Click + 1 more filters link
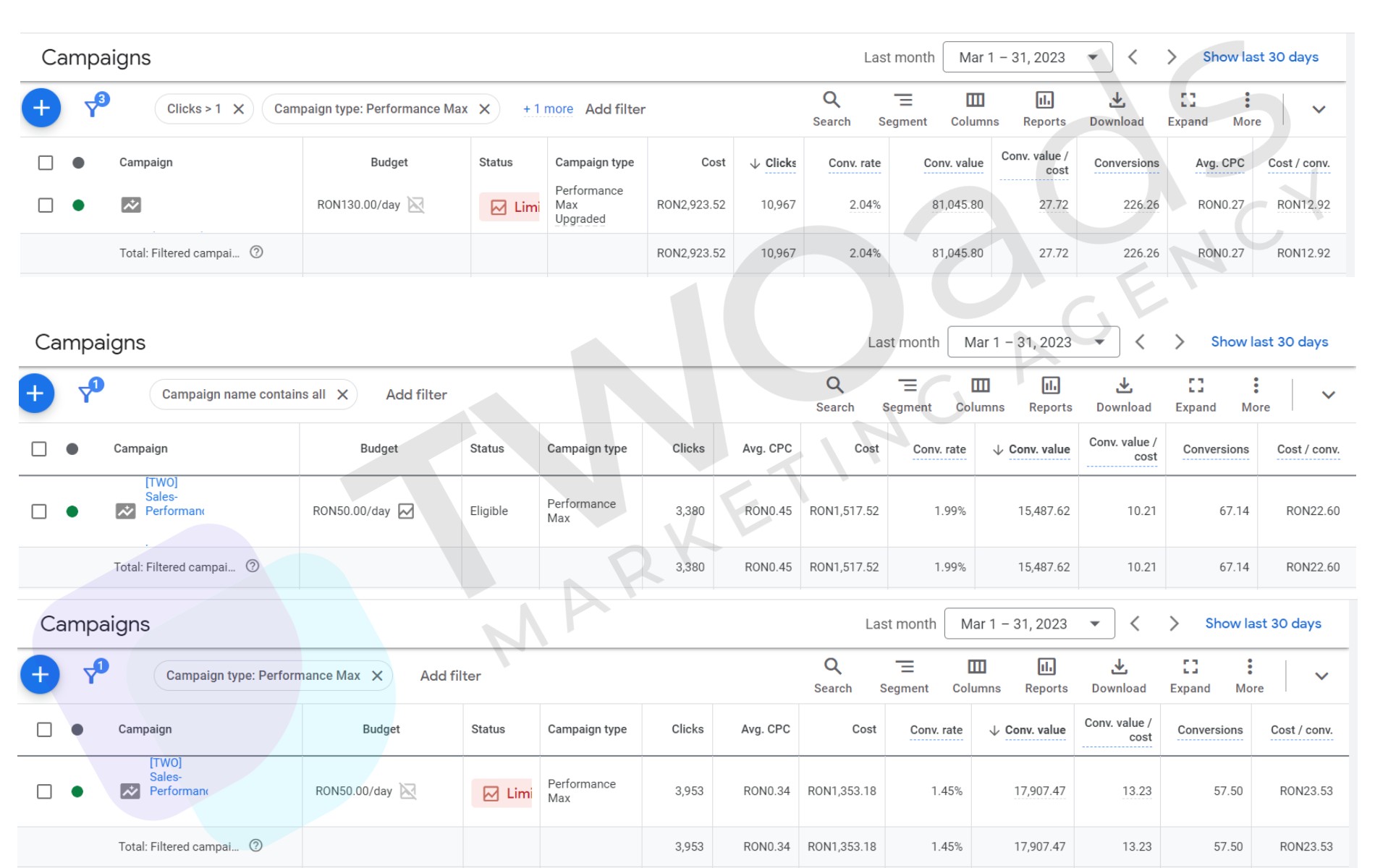Image resolution: width=1375 pixels, height=868 pixels. 548,109
